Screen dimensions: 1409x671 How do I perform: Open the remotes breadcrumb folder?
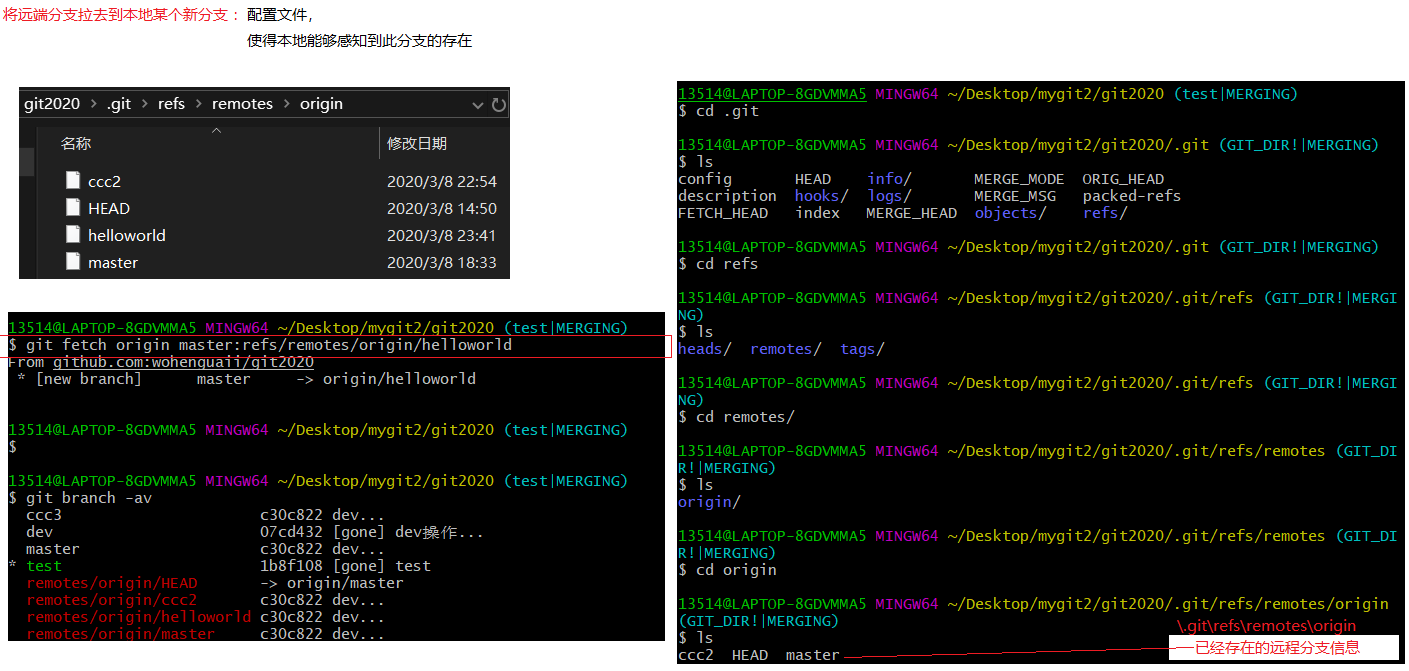tap(242, 104)
